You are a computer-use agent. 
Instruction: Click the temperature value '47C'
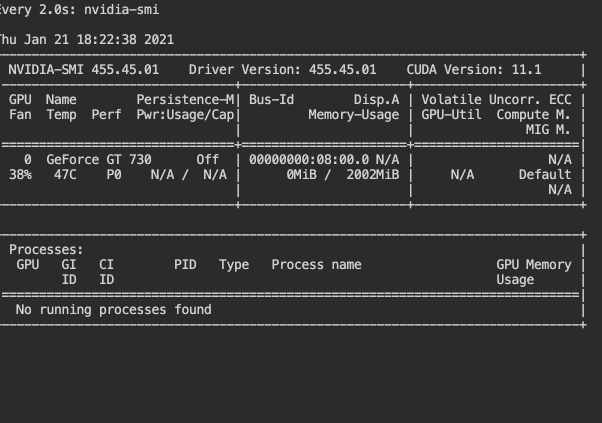[x=65, y=175]
